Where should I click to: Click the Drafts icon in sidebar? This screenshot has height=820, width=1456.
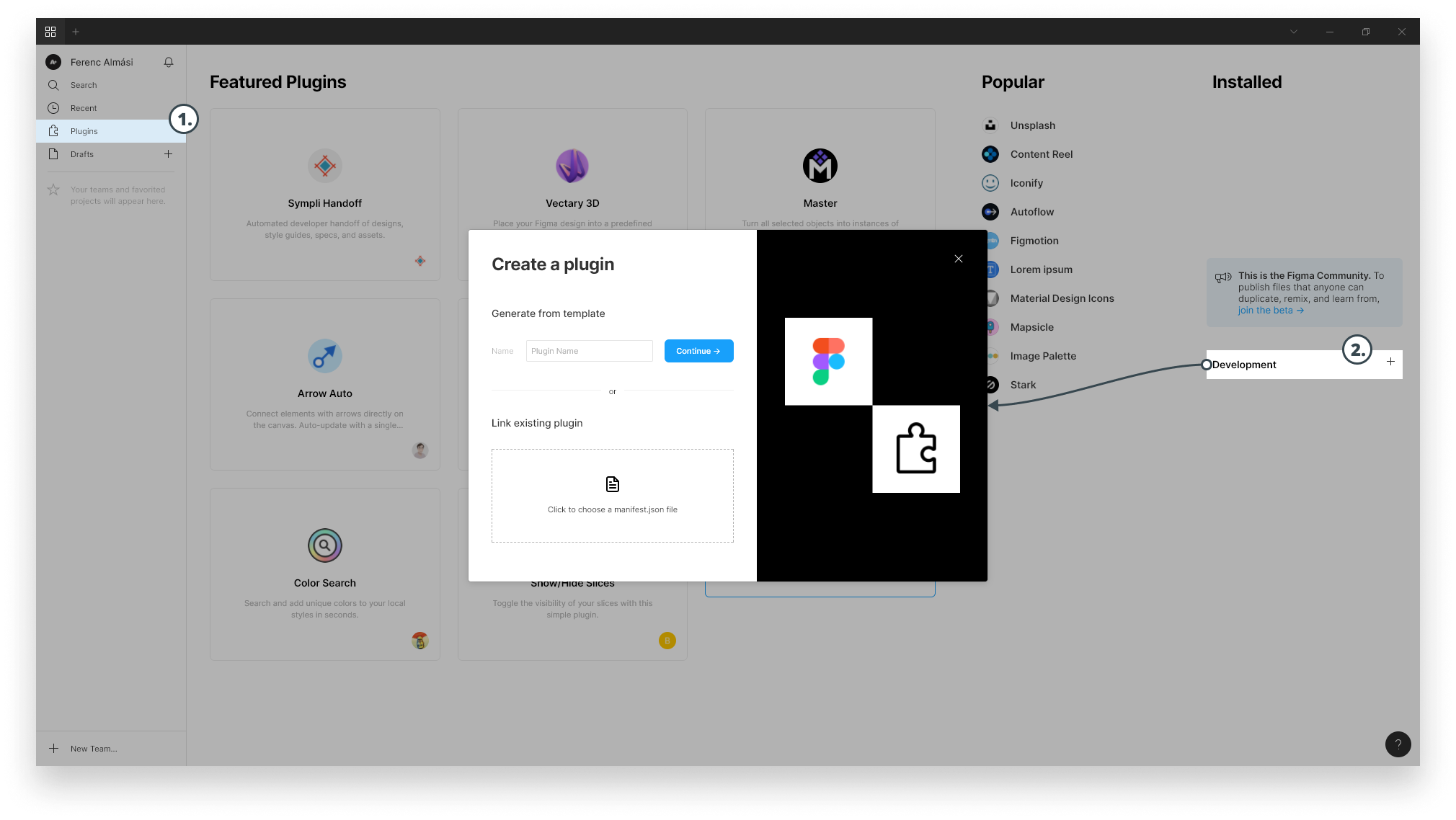(x=54, y=154)
